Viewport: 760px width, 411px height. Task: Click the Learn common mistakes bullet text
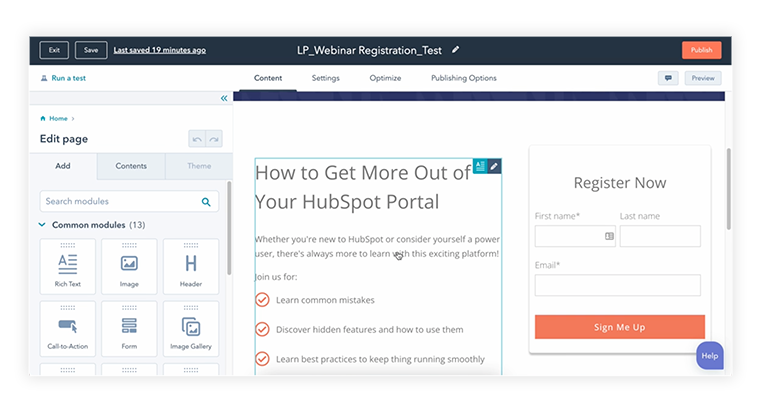click(325, 300)
